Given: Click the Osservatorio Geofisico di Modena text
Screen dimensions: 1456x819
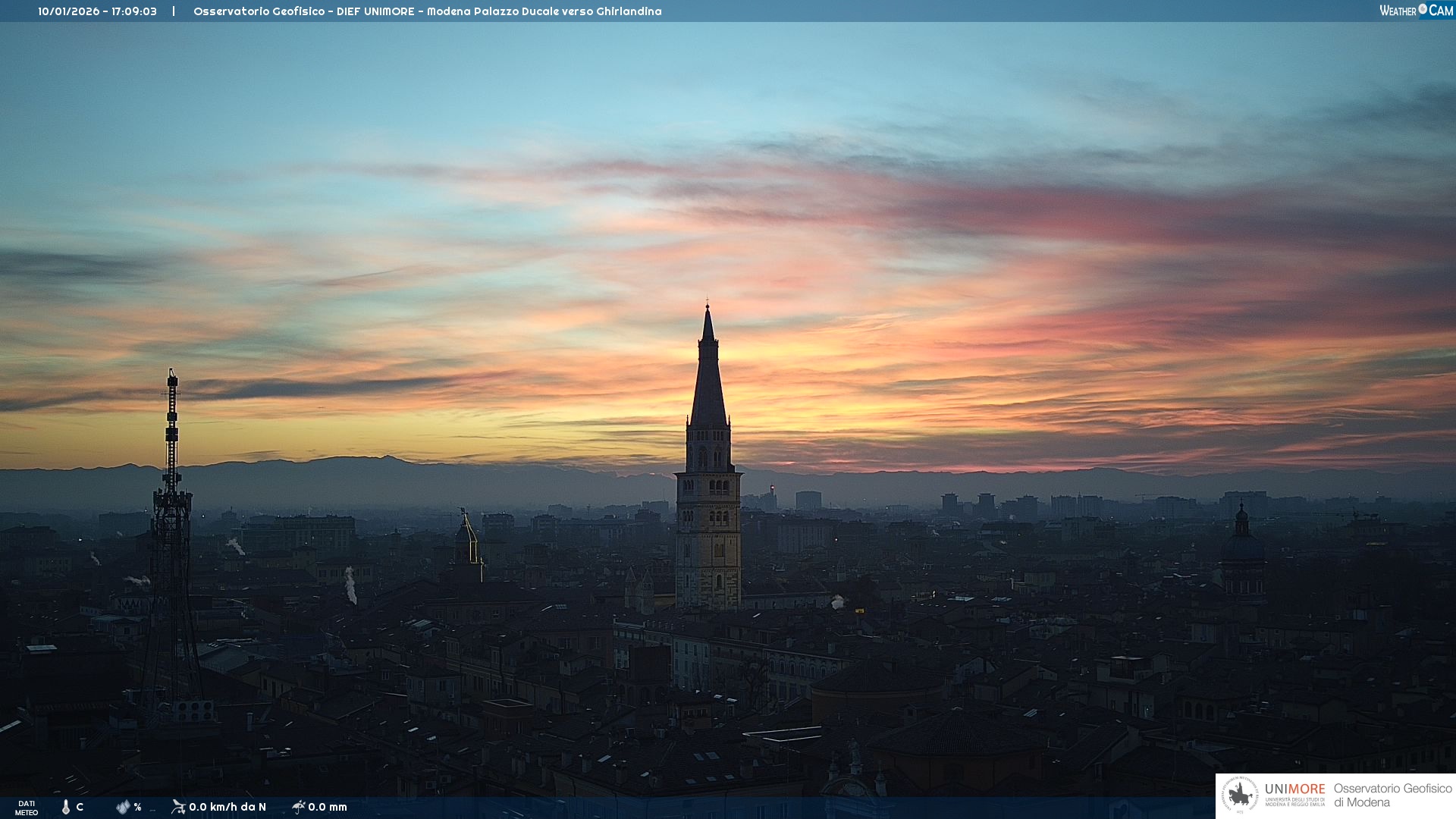Looking at the screenshot, I should tap(1392, 795).
